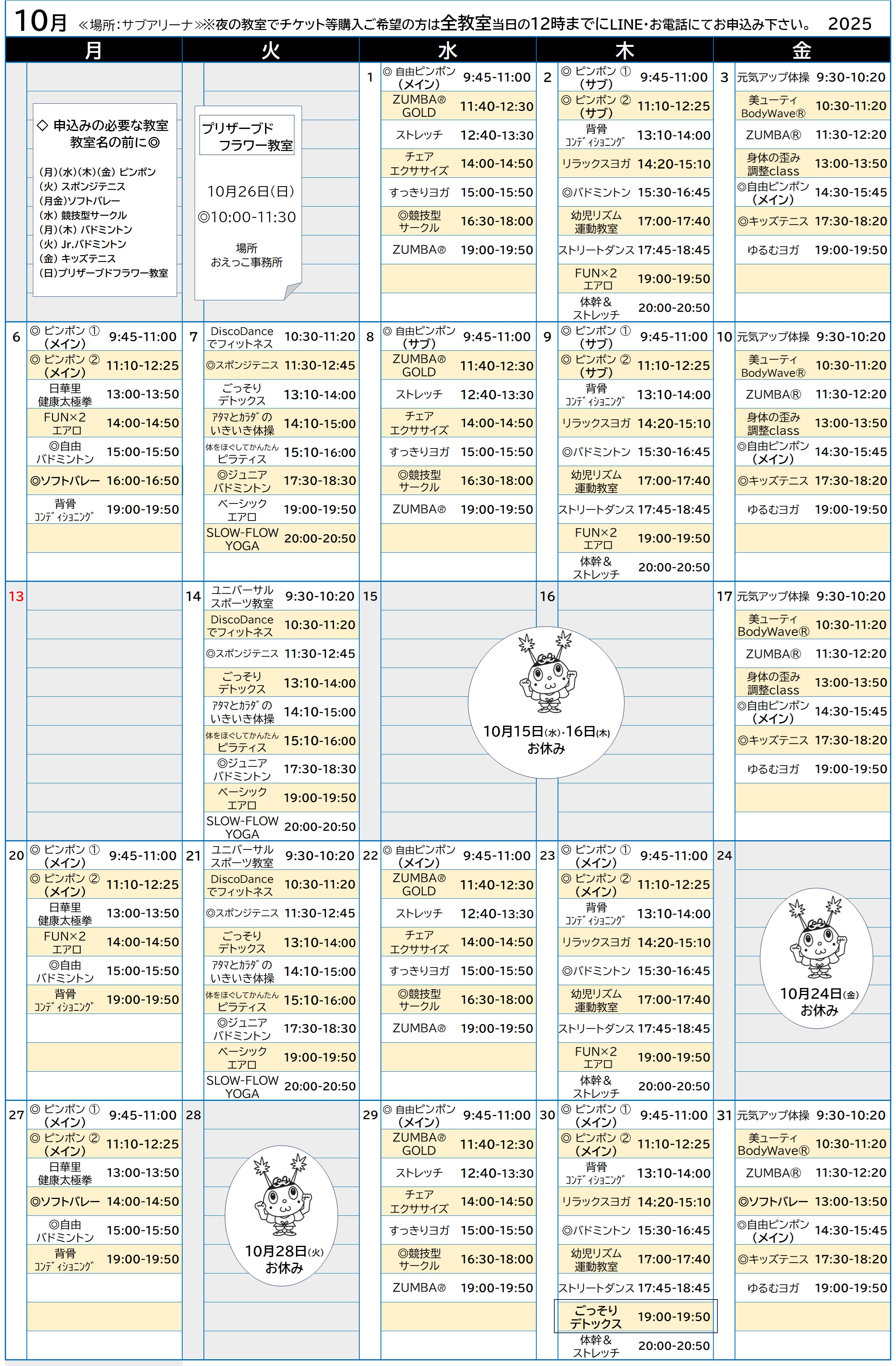Click the 月 weekday column header
This screenshot has height=1366, width=896.
(94, 50)
